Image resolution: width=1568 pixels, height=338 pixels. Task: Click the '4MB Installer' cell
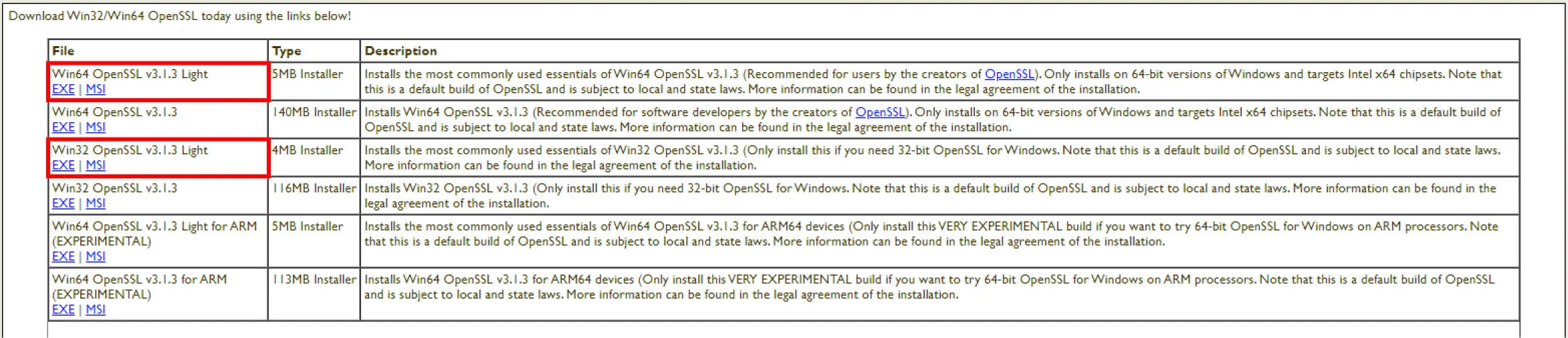pos(314,158)
